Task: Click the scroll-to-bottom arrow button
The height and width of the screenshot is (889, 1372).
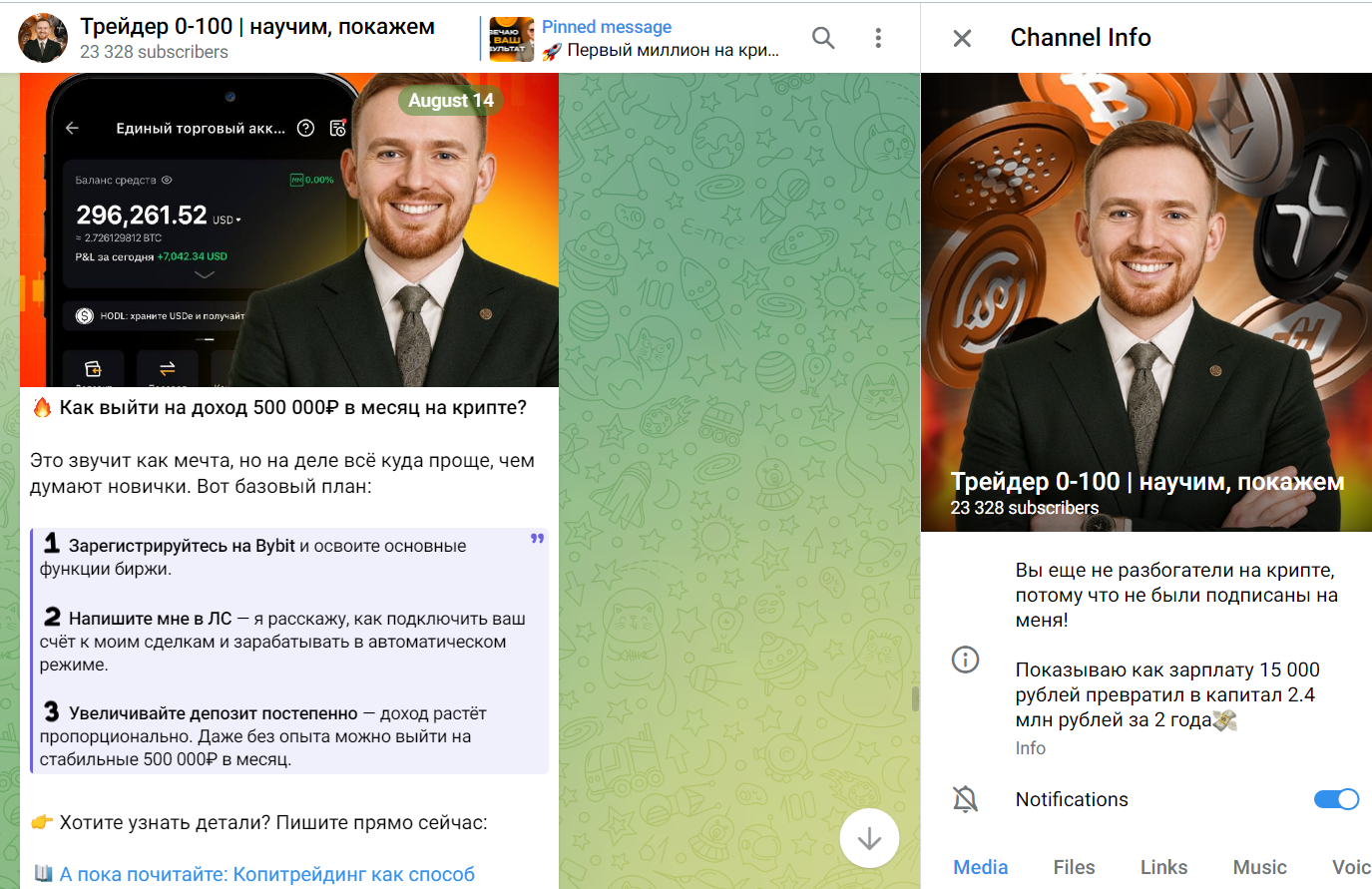Action: [869, 838]
